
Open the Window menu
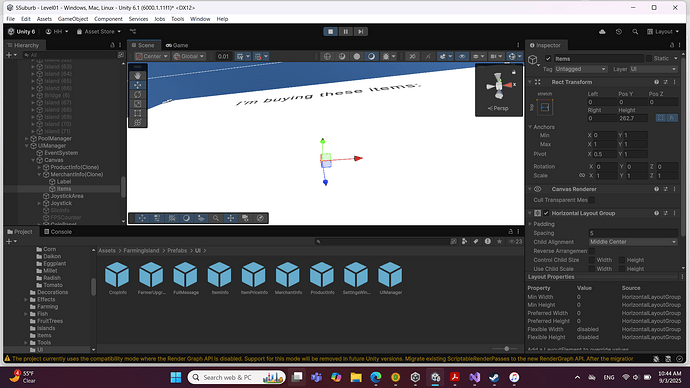[x=200, y=19]
